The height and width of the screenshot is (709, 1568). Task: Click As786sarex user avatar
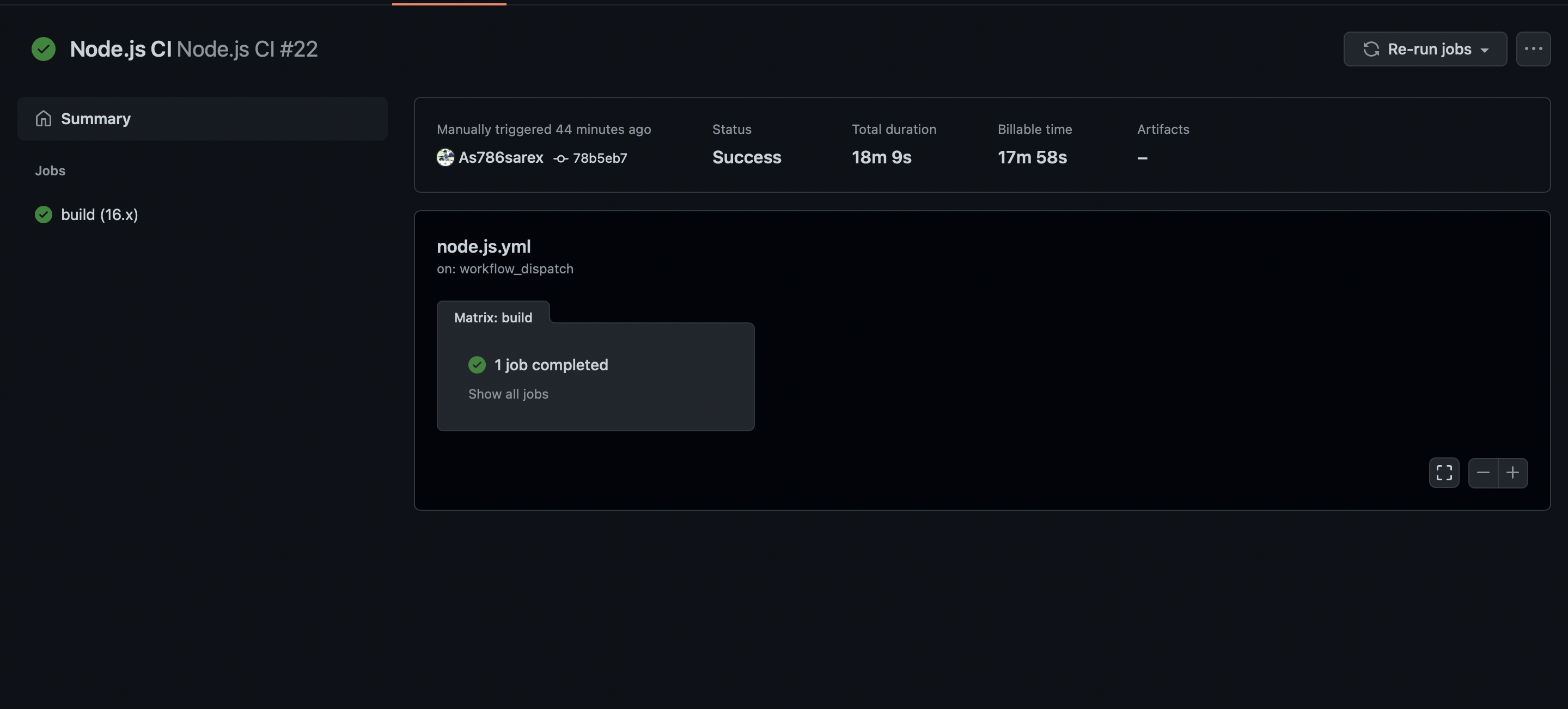[x=445, y=157]
